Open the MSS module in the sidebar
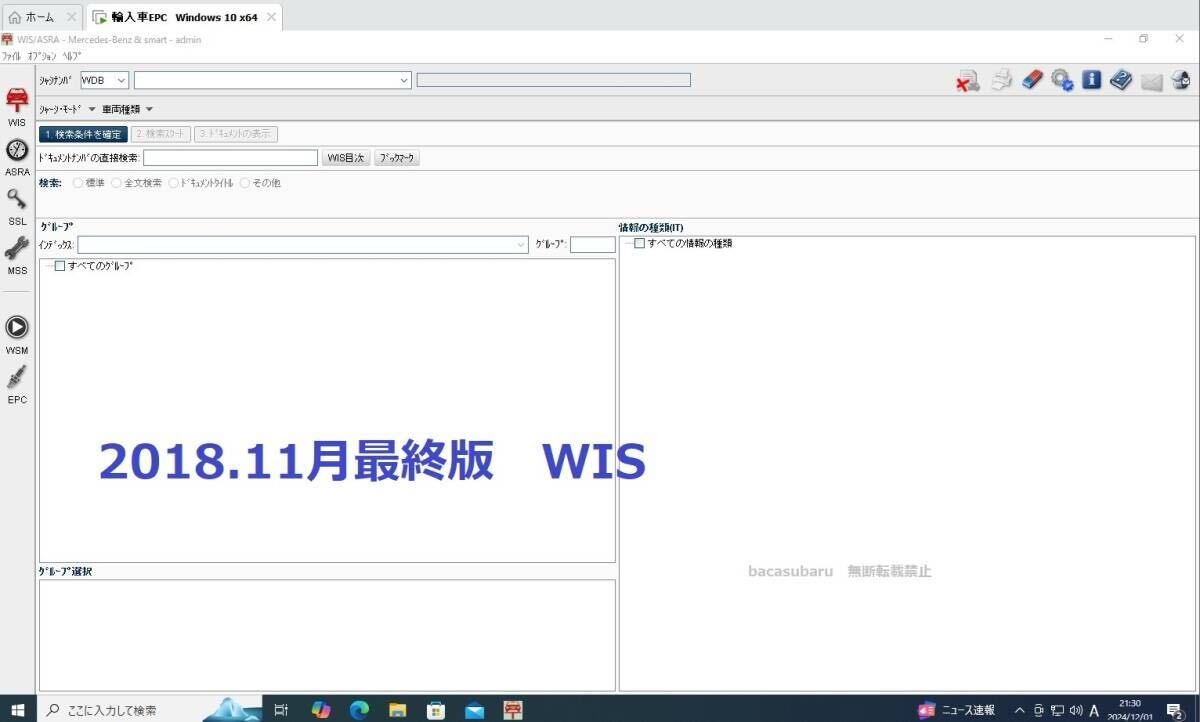The image size is (1200, 722). 16,252
